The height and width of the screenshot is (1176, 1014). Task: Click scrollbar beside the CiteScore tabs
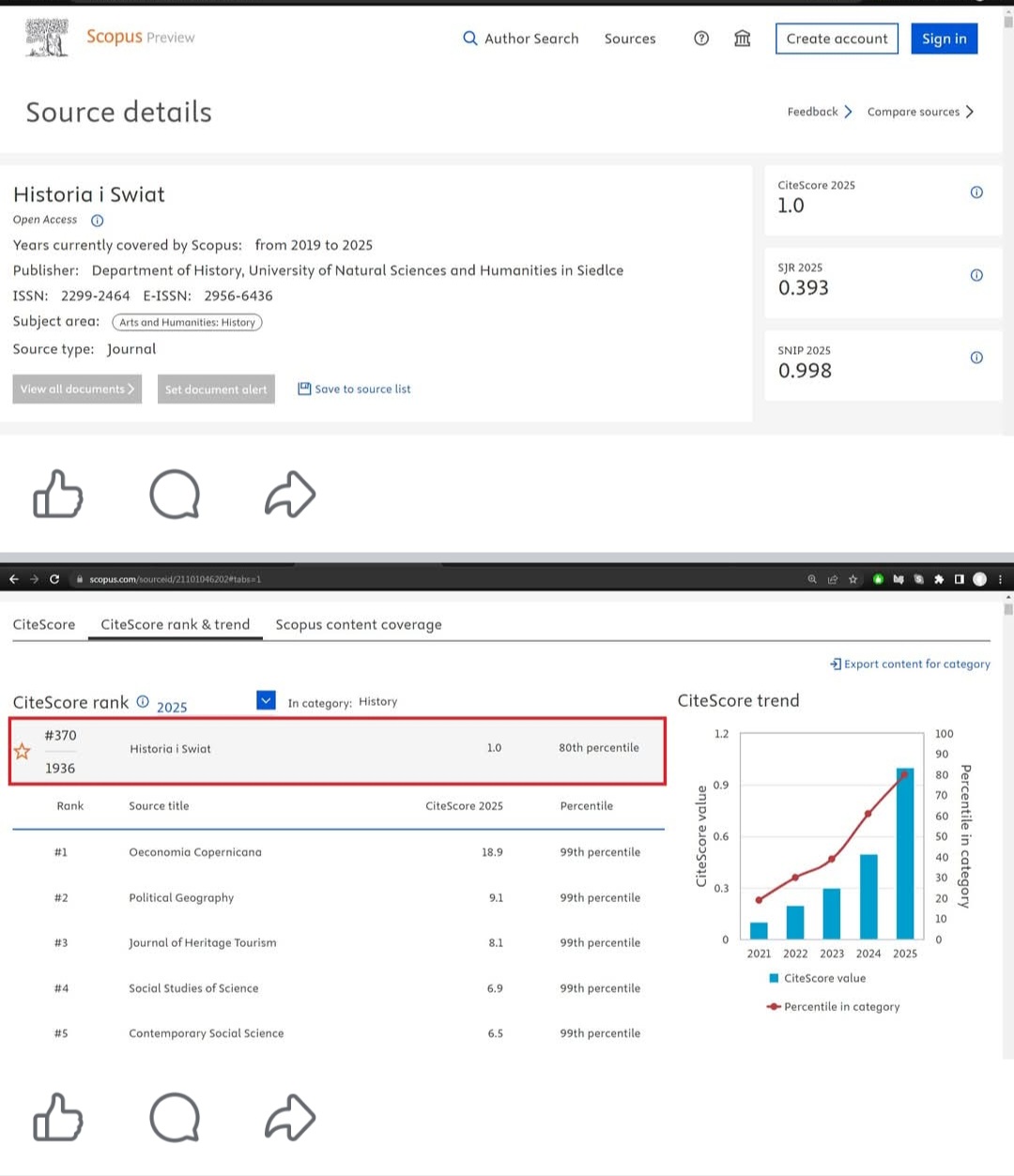1008,826
